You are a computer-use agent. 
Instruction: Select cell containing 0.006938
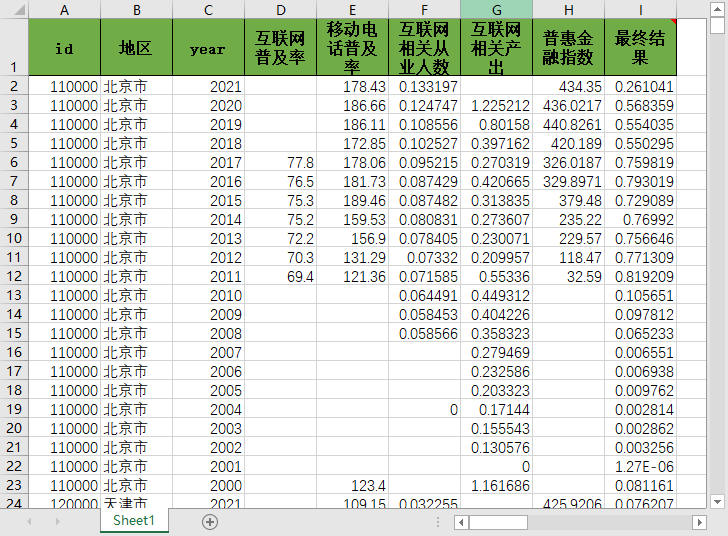(640, 372)
